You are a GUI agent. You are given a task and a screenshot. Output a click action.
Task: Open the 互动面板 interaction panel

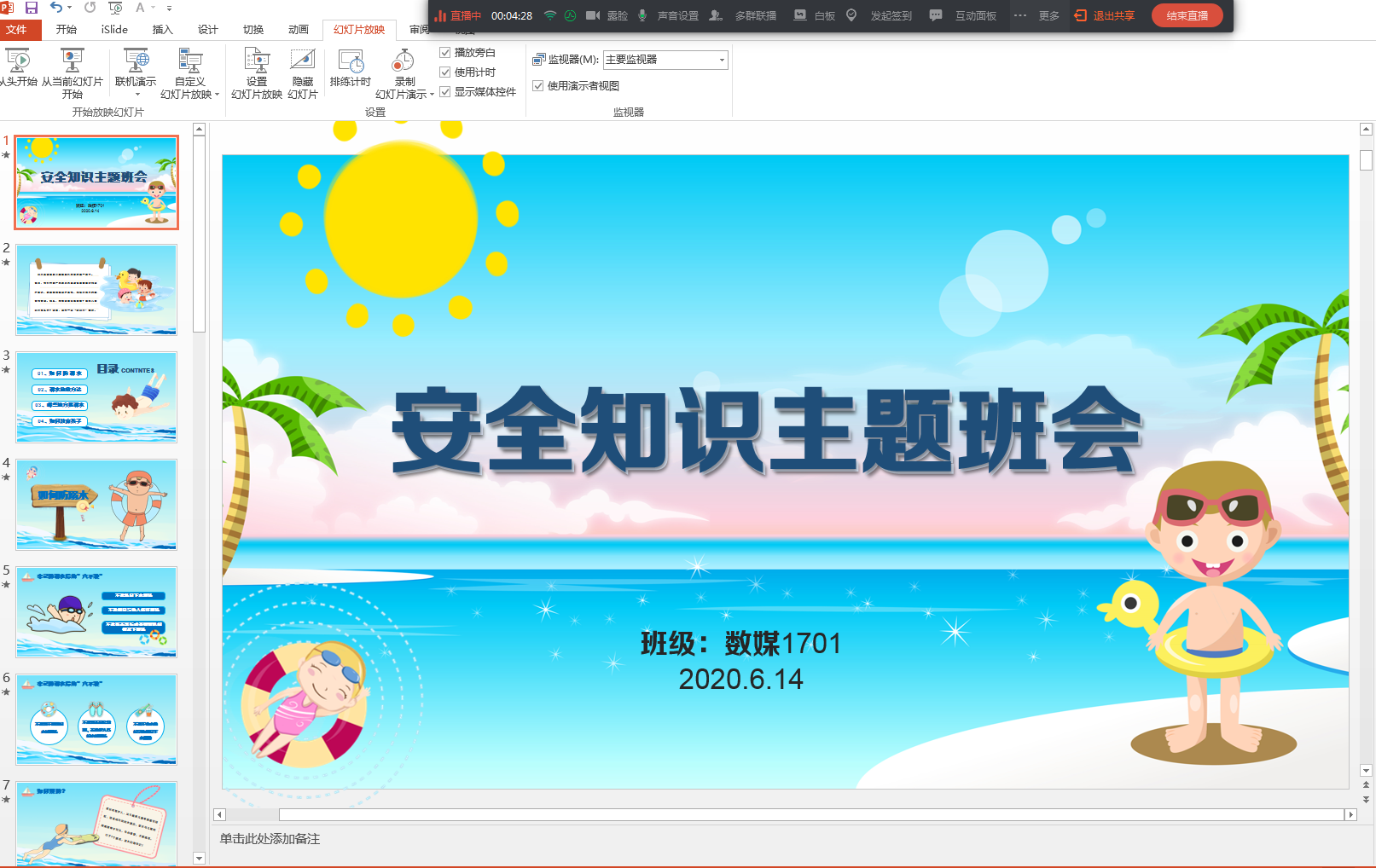(936, 15)
